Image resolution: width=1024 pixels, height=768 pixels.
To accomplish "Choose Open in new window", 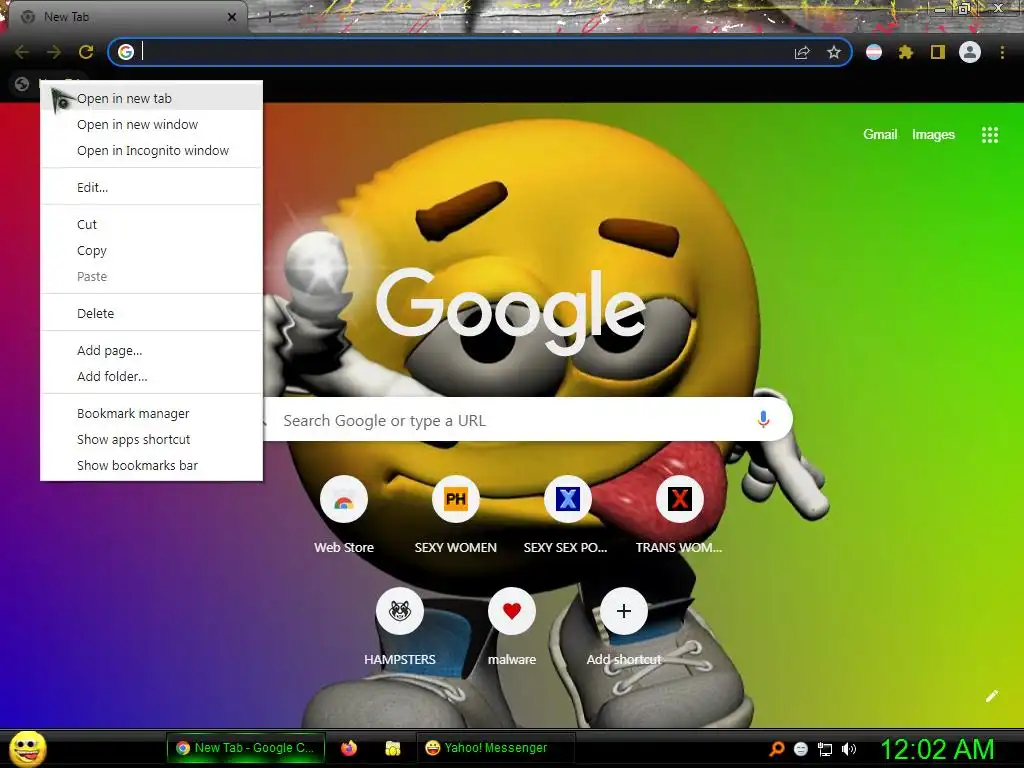I will pos(152,124).
